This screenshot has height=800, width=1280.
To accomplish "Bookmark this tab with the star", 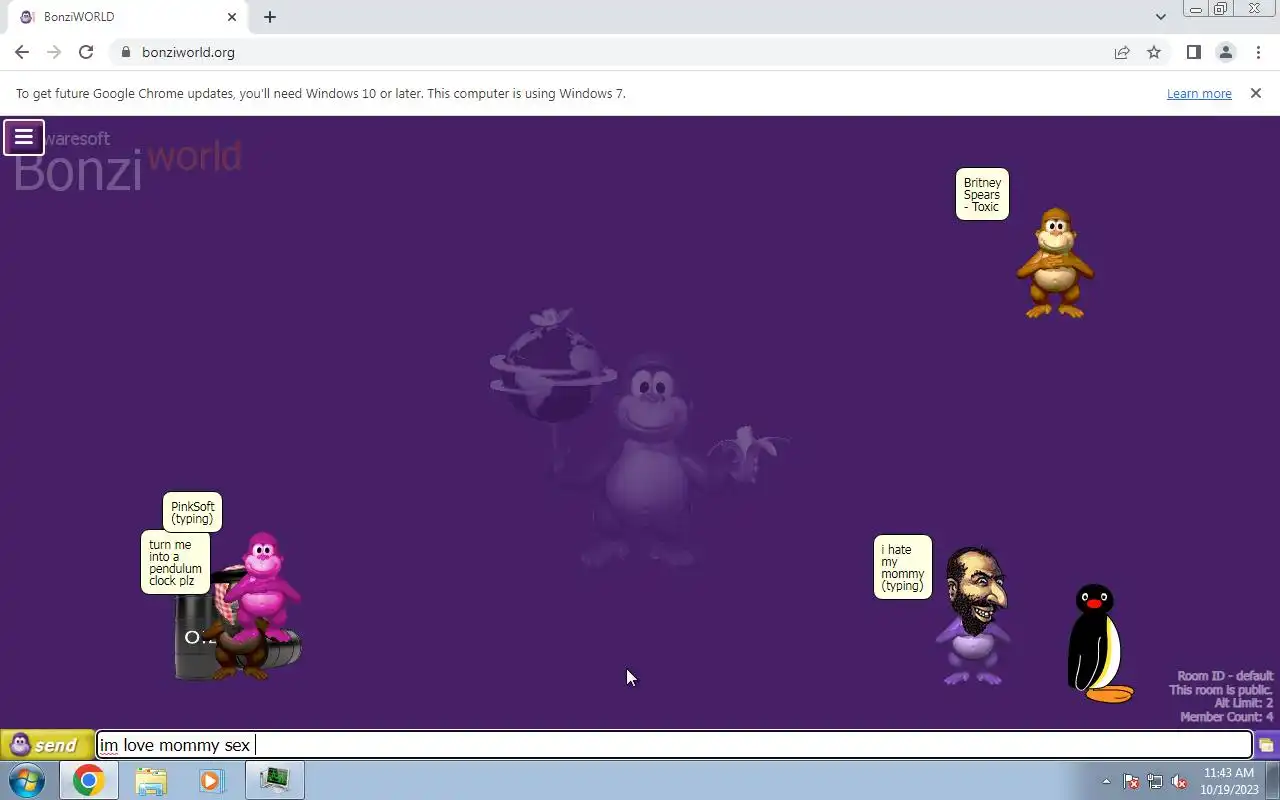I will (x=1154, y=52).
